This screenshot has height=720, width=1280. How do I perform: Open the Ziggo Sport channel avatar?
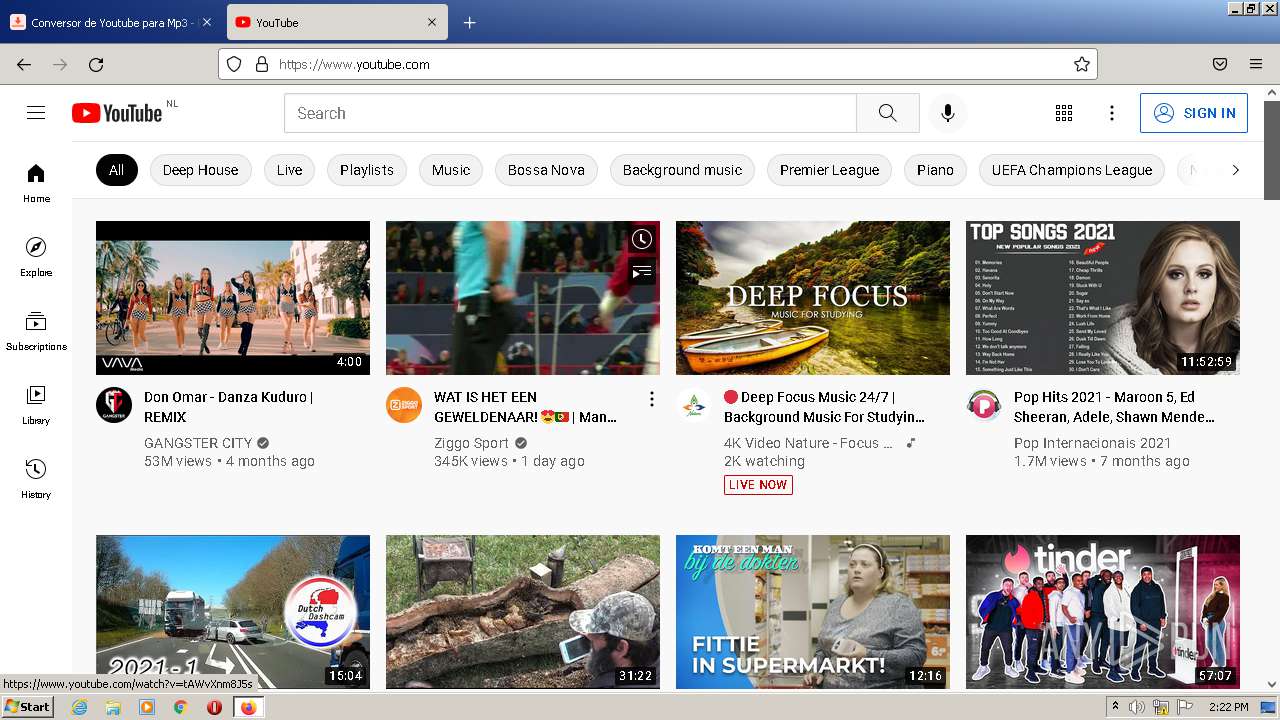pos(404,405)
